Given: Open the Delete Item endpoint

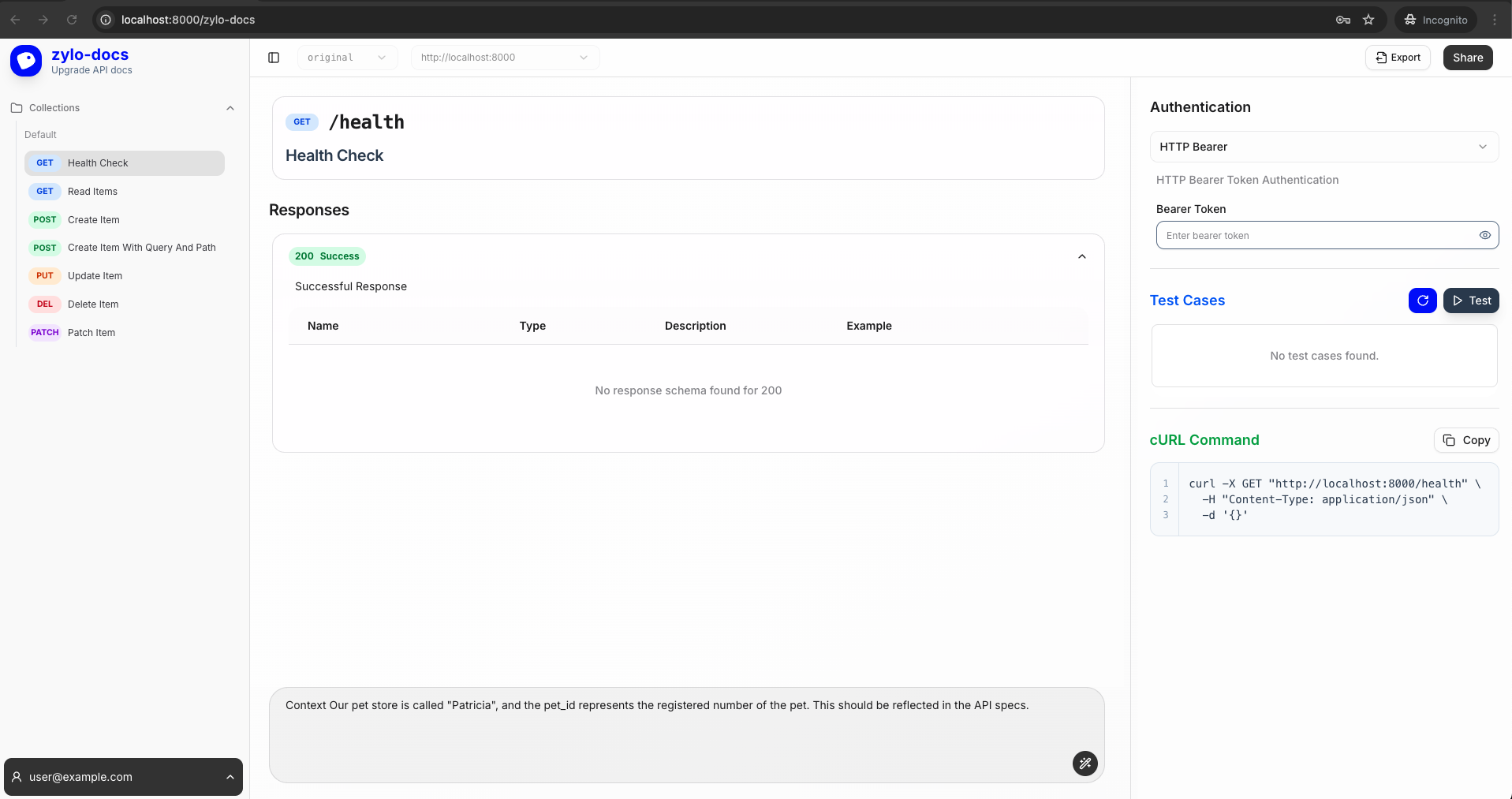Looking at the screenshot, I should [125, 304].
